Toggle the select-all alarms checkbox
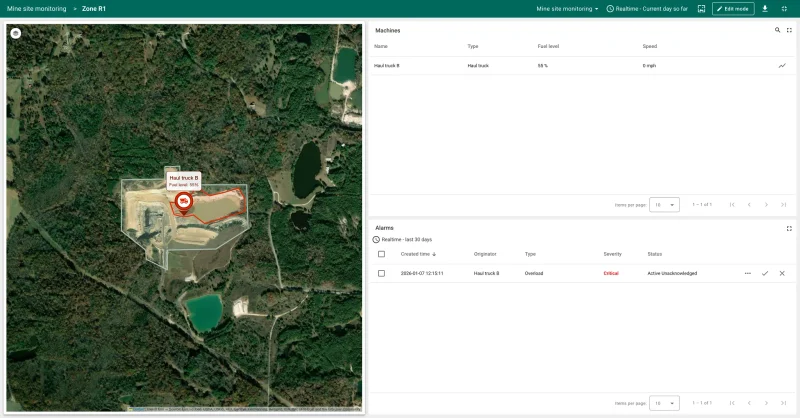This screenshot has width=800, height=418. pyautogui.click(x=381, y=254)
